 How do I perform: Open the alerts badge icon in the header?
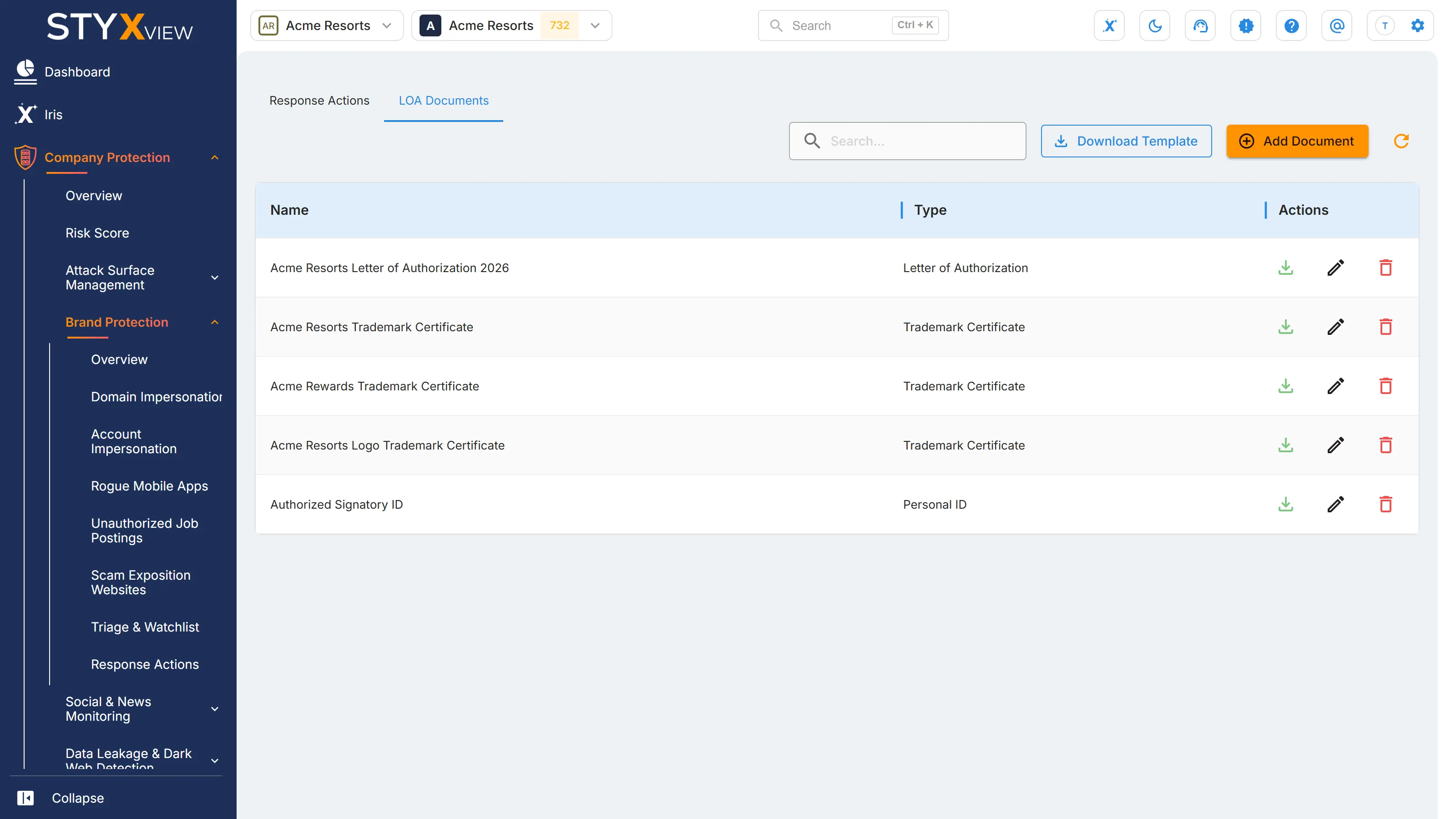tap(1246, 25)
